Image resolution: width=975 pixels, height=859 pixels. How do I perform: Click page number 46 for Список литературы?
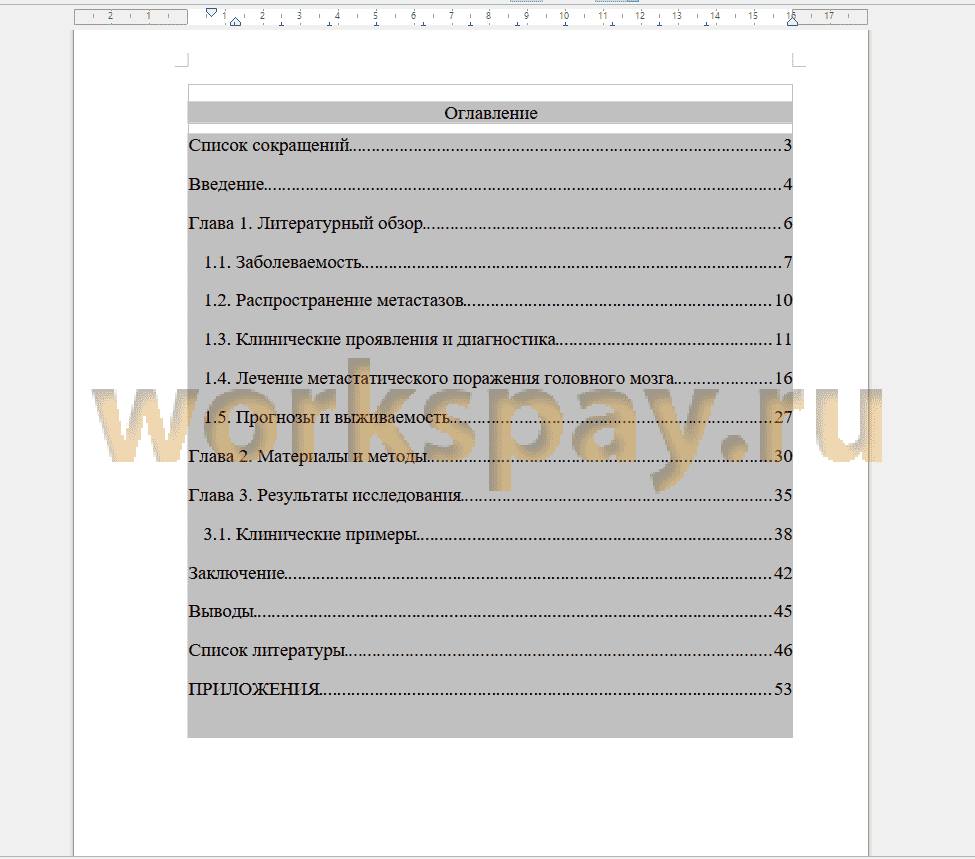click(x=783, y=651)
